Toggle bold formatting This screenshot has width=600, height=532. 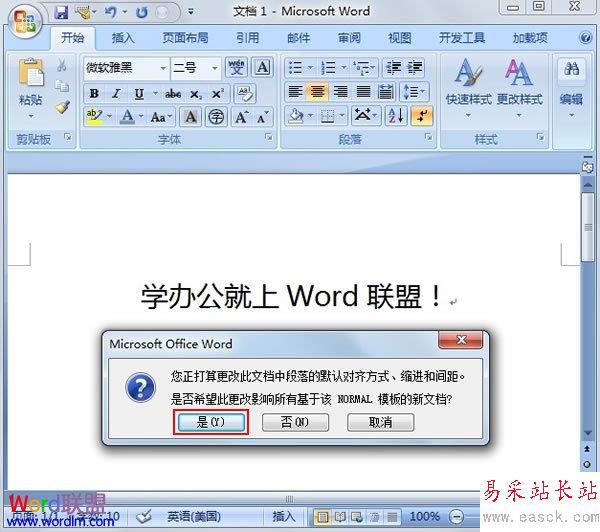(94, 94)
